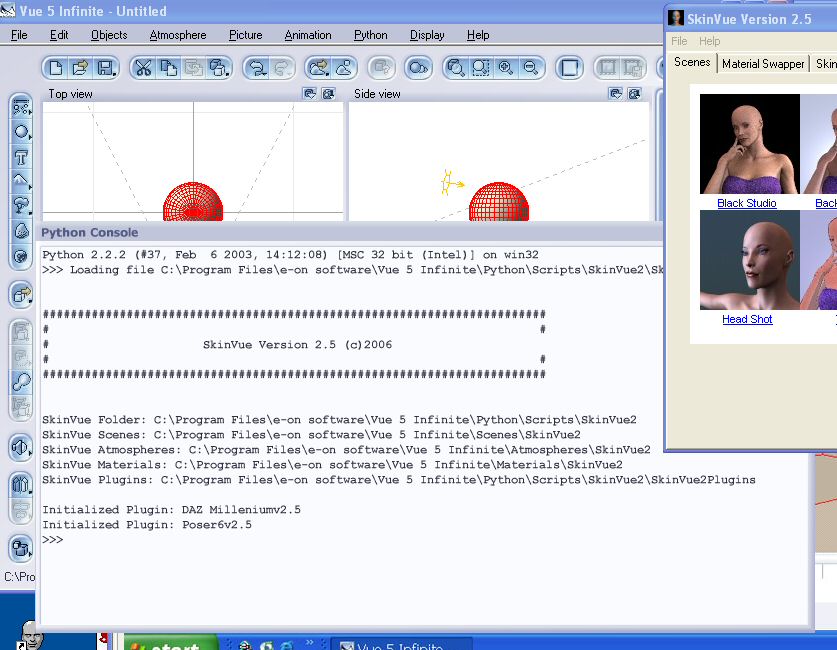The image size is (837, 650).
Task: Select the Black Studio thumbnail image
Action: (749, 145)
